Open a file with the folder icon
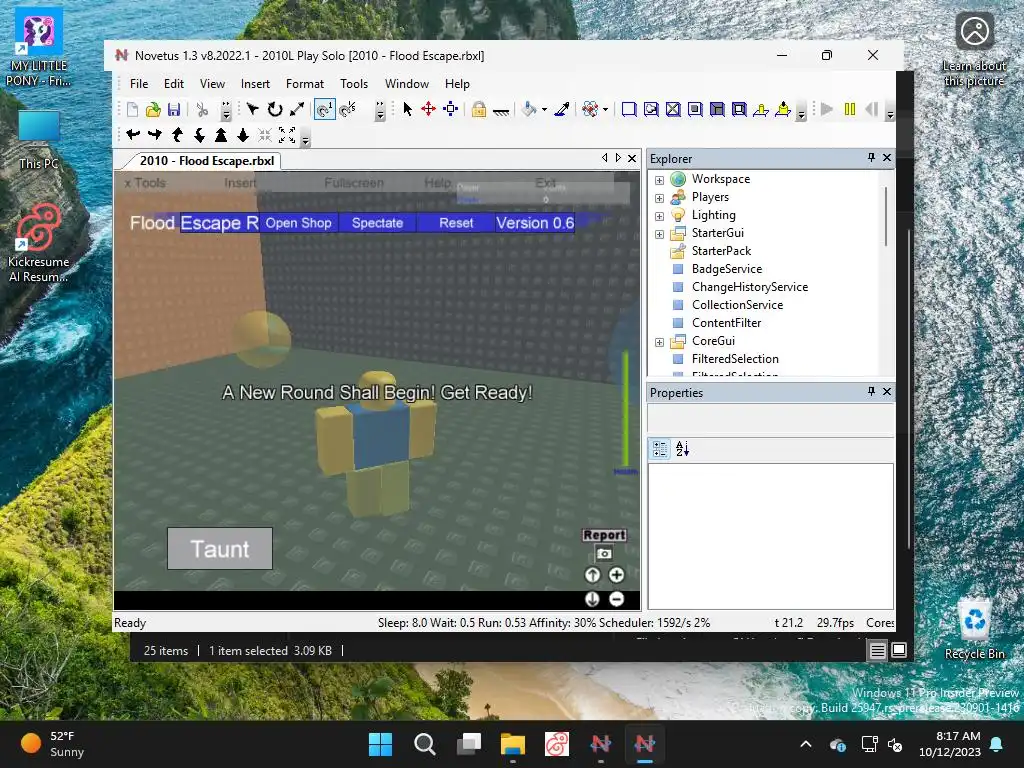The width and height of the screenshot is (1024, 768). click(x=153, y=110)
